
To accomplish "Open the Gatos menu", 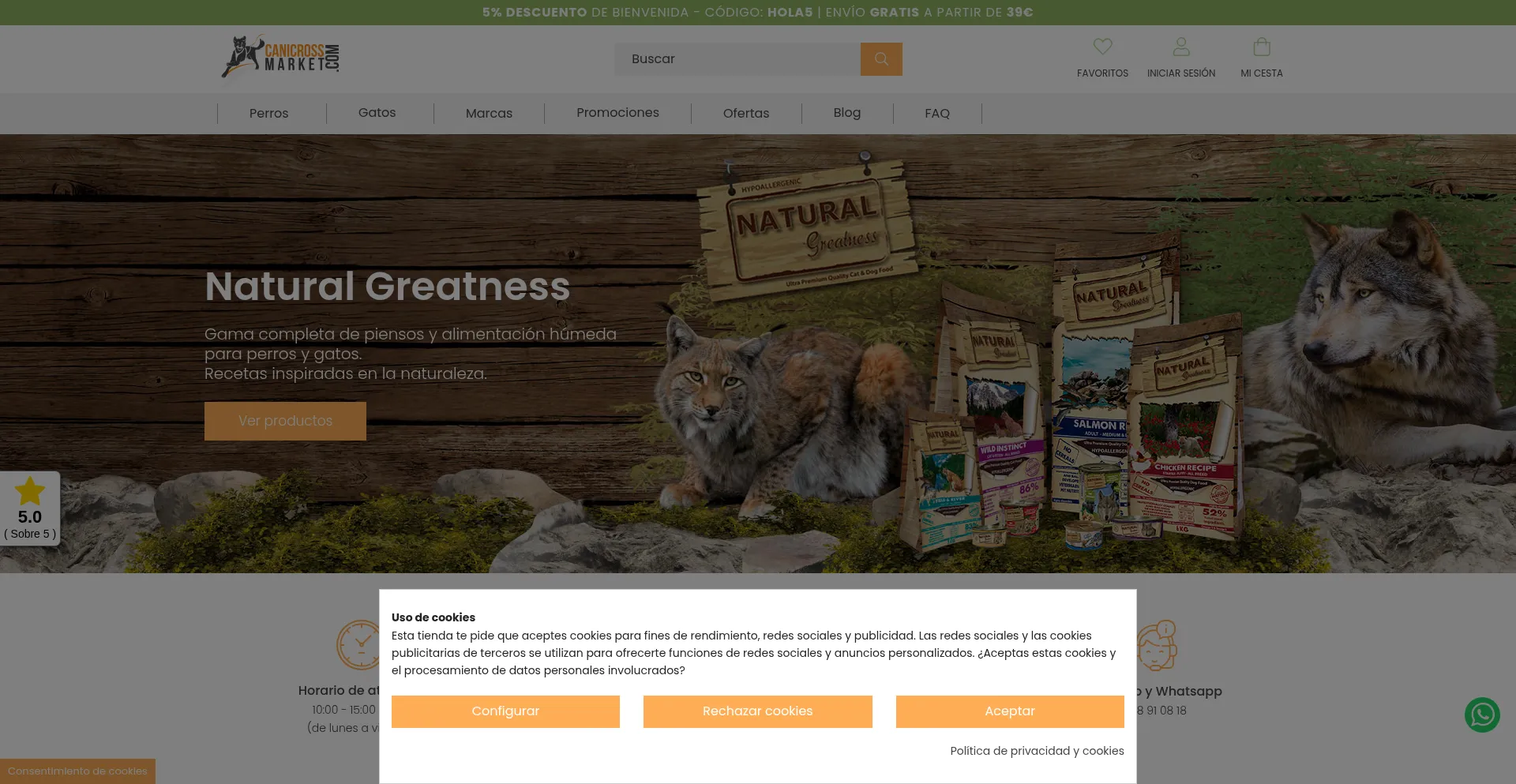I will tap(377, 113).
